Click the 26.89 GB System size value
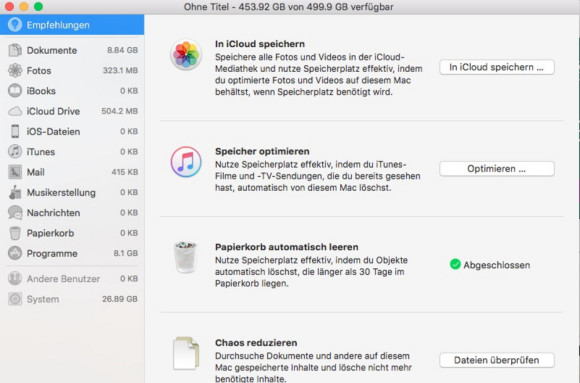The width and height of the screenshot is (580, 383). click(120, 299)
